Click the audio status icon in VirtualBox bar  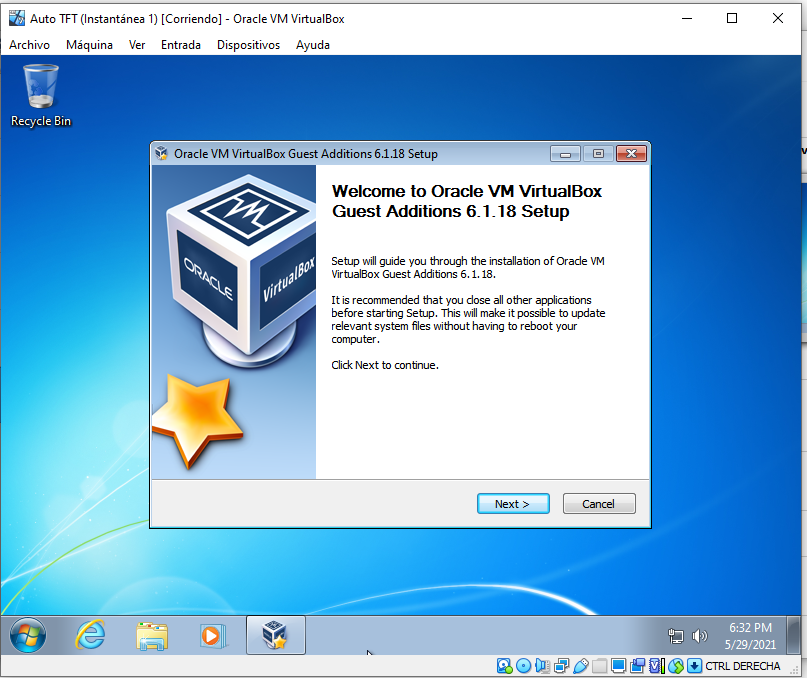pyautogui.click(x=542, y=666)
